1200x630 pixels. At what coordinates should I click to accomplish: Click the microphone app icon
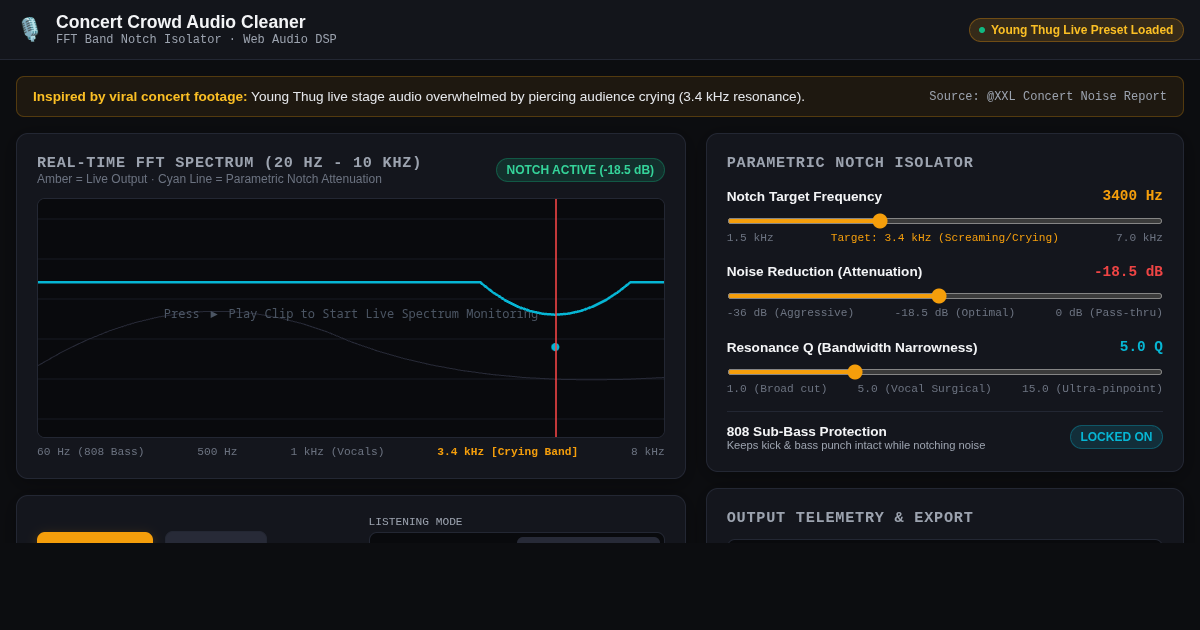30,29
